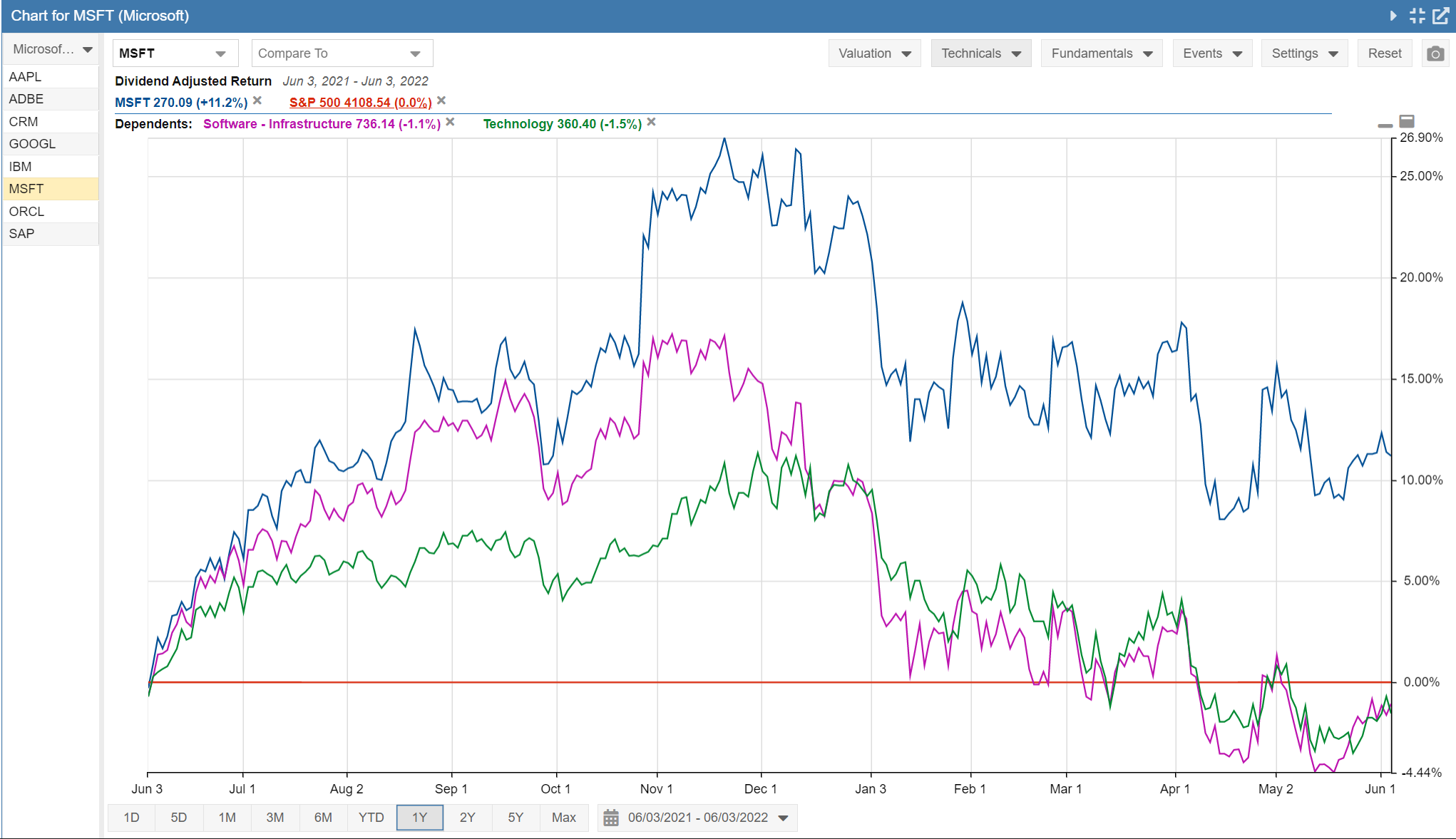The height and width of the screenshot is (839, 1456).
Task: Remove Software - Infrastructure series
Action: pos(450,122)
